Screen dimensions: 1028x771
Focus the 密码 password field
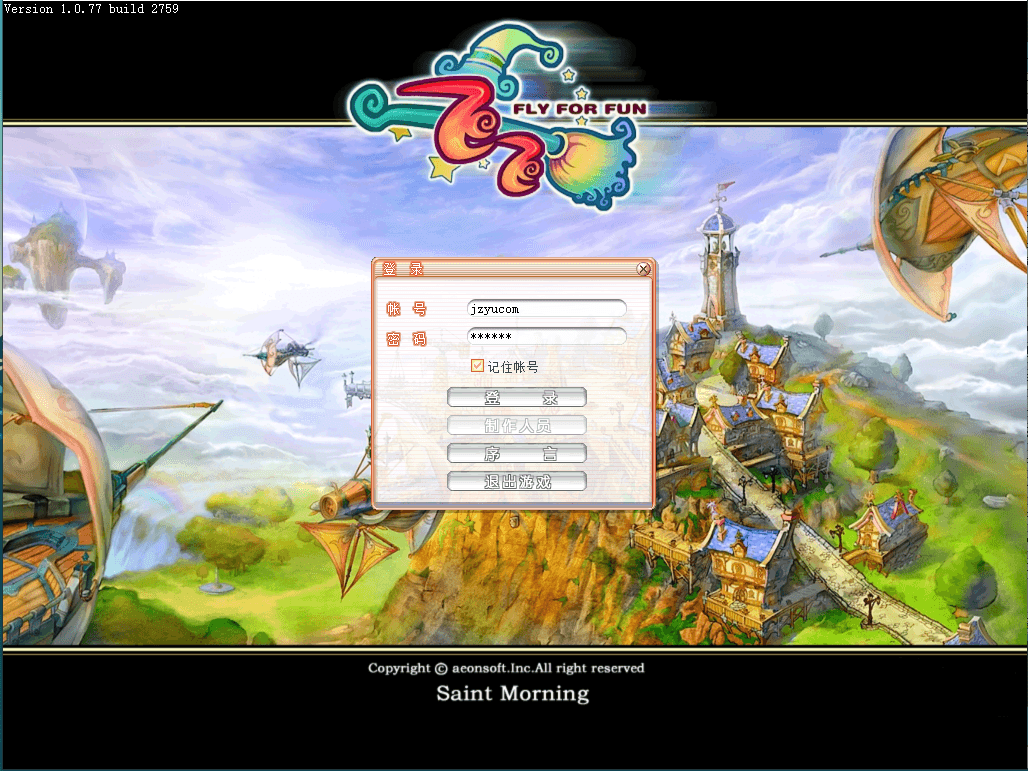tap(546, 337)
